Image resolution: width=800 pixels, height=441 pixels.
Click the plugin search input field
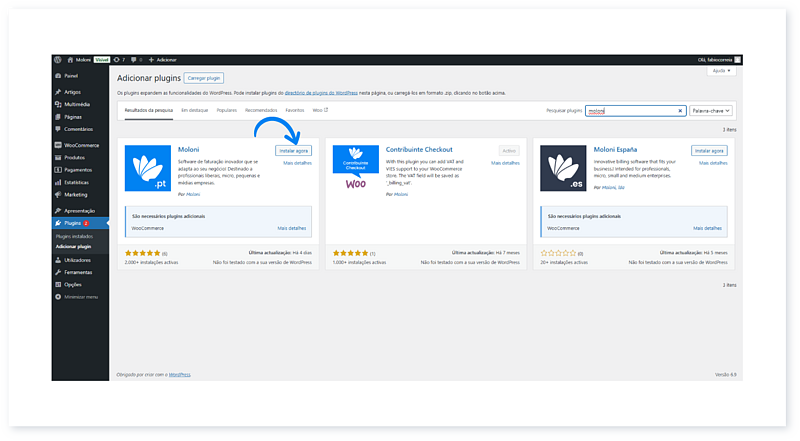(x=630, y=110)
